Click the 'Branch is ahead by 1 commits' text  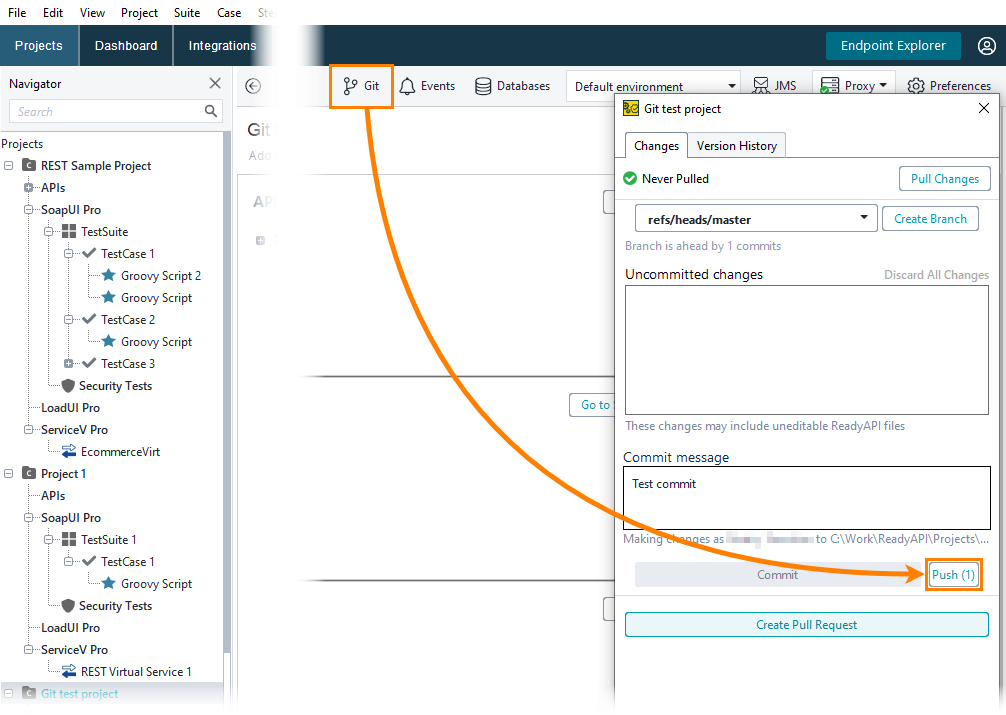pyautogui.click(x=703, y=246)
